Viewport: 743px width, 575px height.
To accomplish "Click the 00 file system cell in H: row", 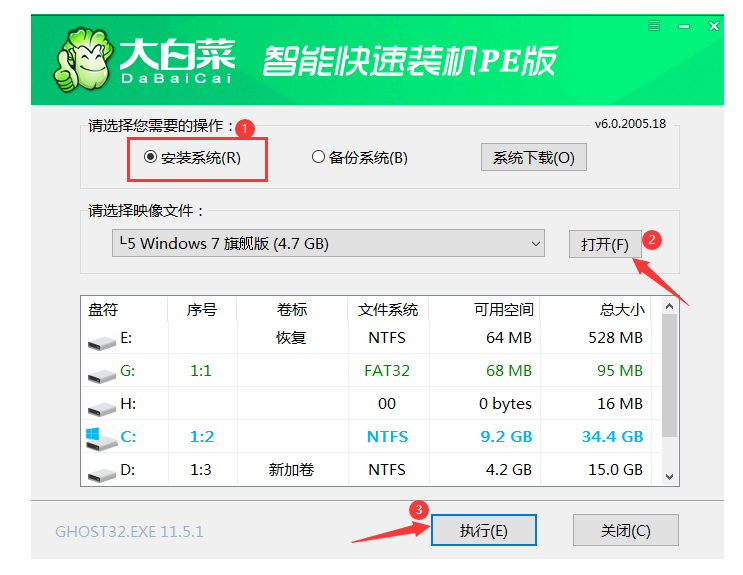I will 387,404.
